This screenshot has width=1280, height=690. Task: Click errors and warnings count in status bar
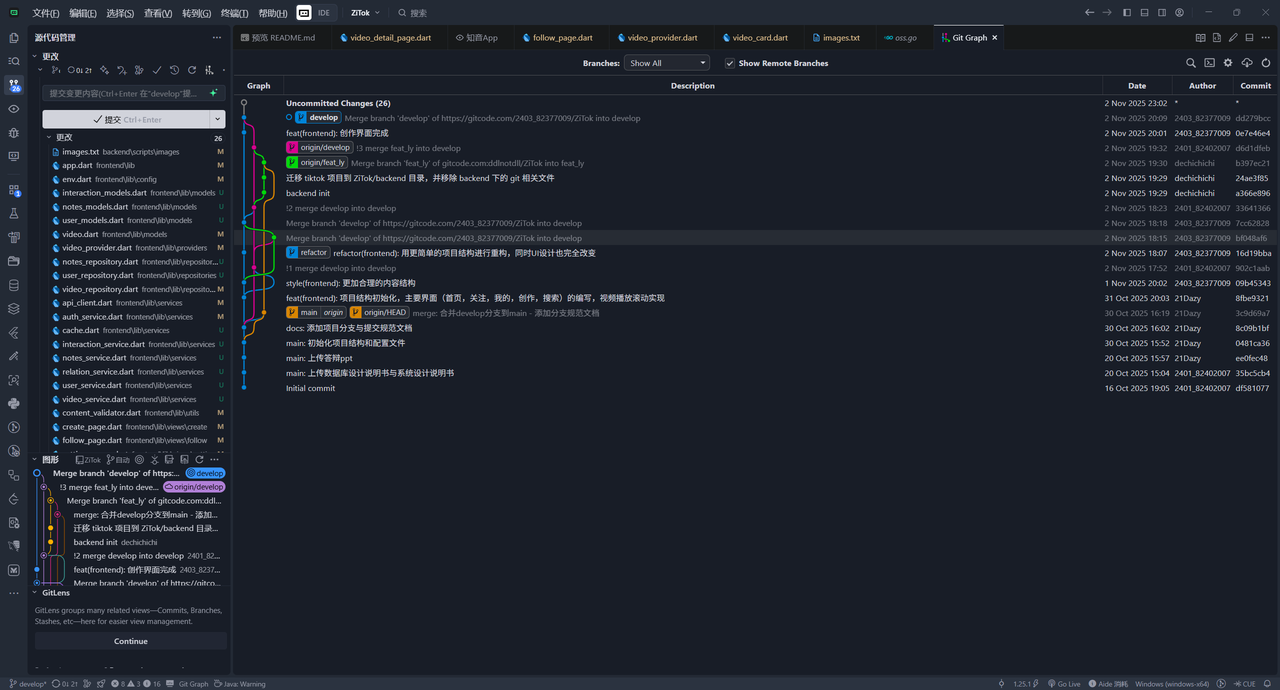137,684
